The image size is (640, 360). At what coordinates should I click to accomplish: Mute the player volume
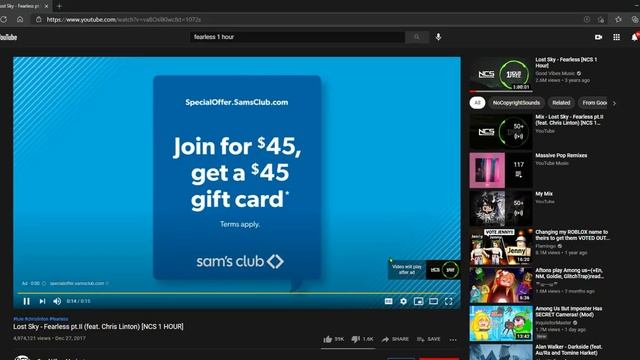tap(57, 301)
